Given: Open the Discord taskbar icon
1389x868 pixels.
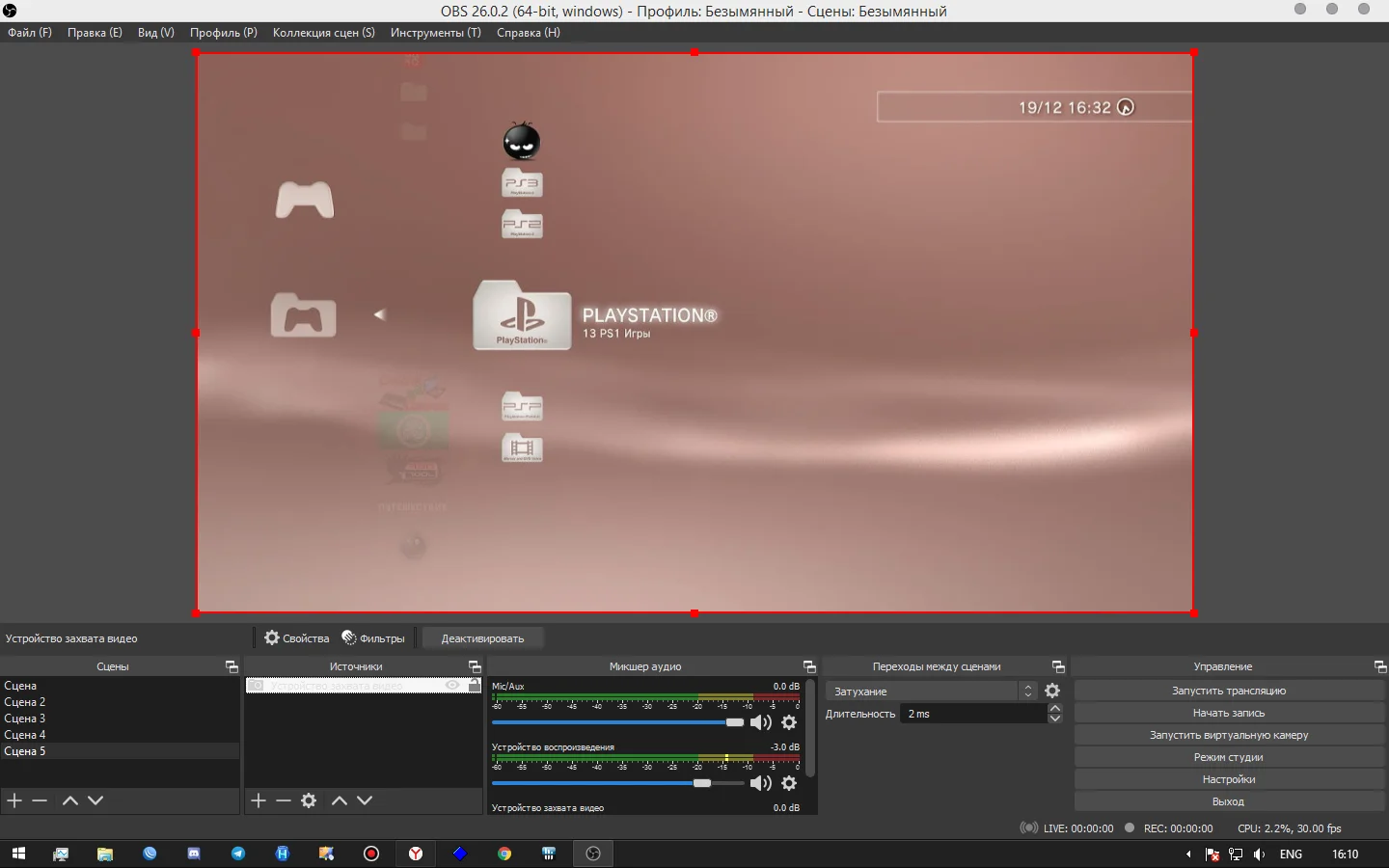Looking at the screenshot, I should pos(194,854).
